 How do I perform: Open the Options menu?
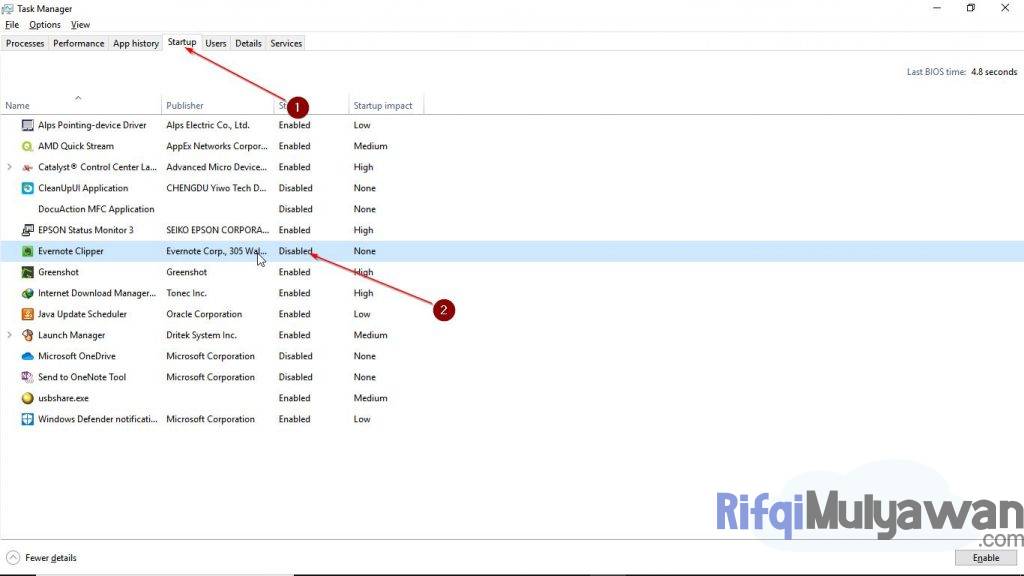click(x=45, y=24)
